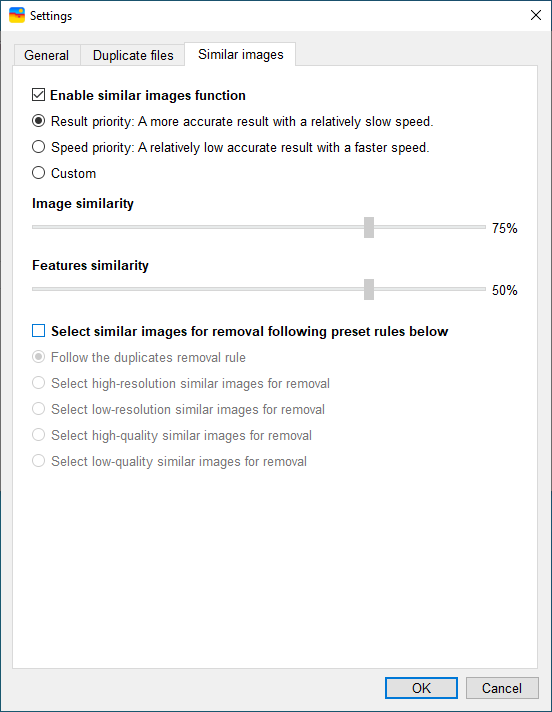Open the Duplicate files tab
Screen dimensions: 552x712
click(x=133, y=55)
